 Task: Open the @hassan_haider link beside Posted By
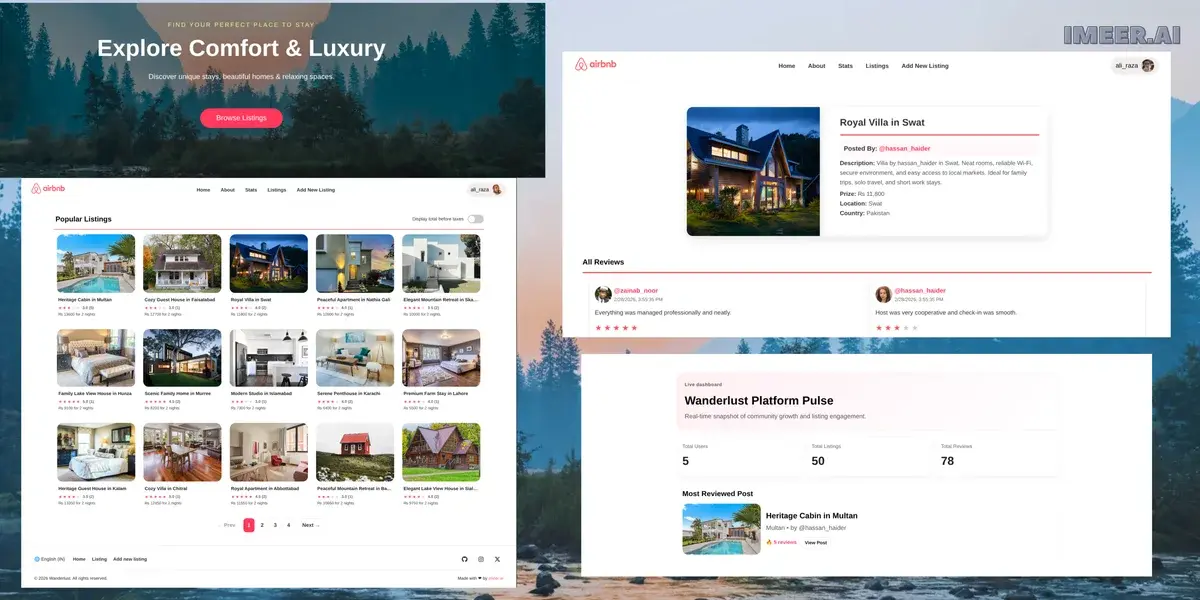click(x=904, y=148)
